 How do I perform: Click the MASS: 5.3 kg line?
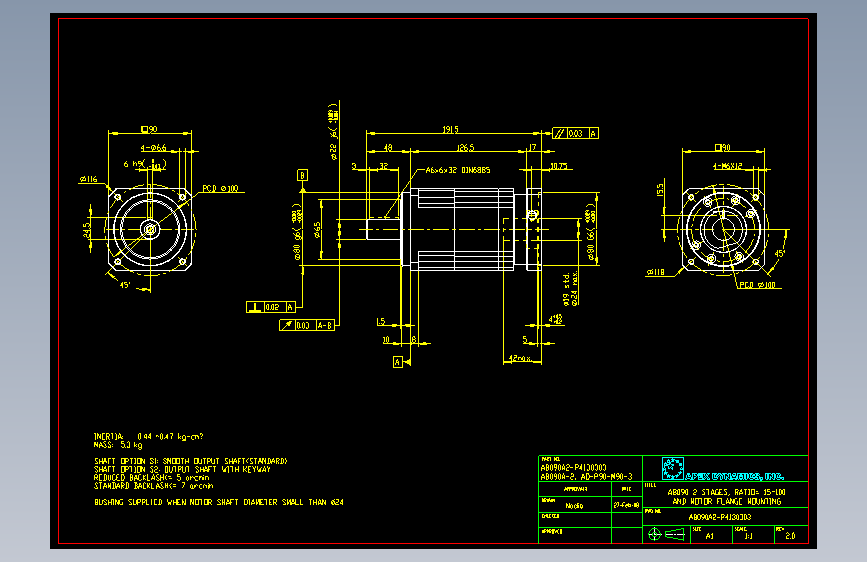[118, 445]
